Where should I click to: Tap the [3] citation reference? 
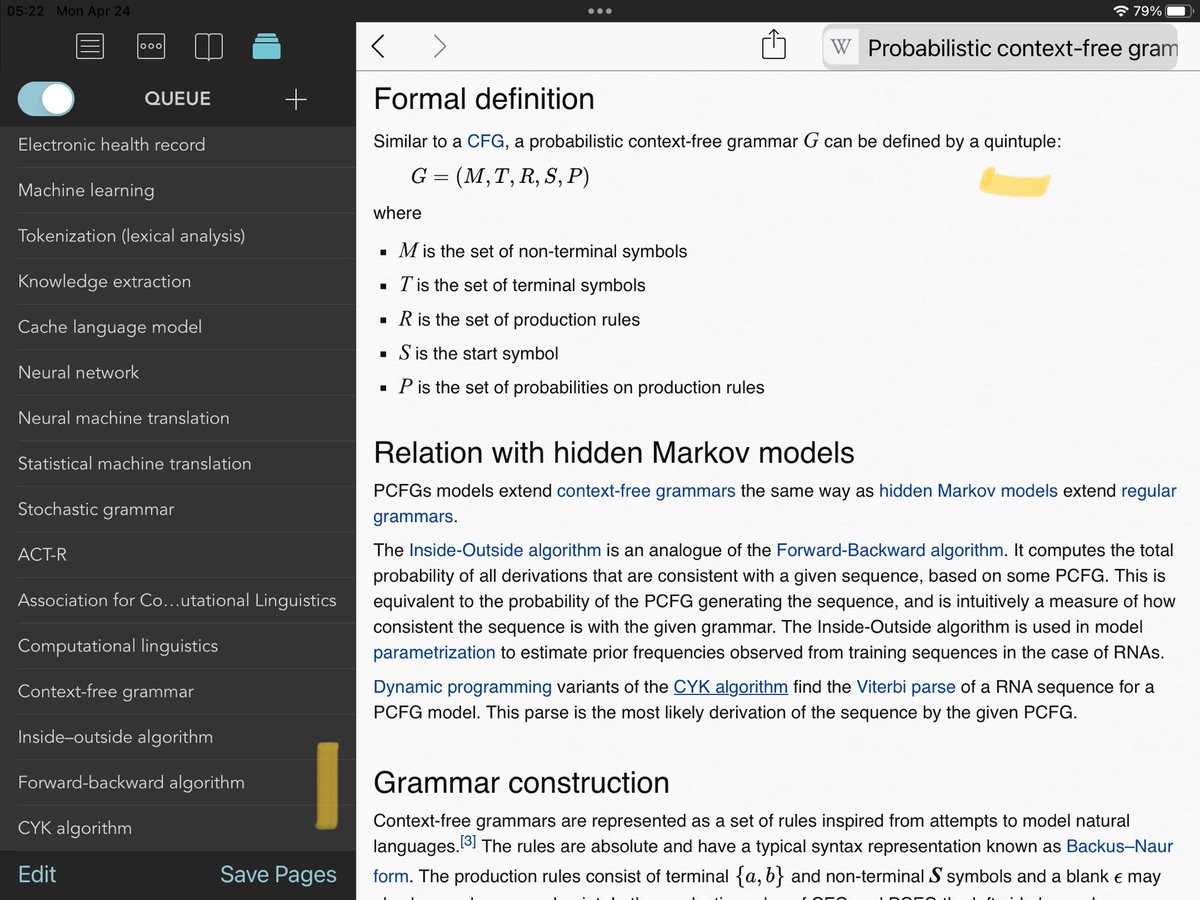[468, 842]
